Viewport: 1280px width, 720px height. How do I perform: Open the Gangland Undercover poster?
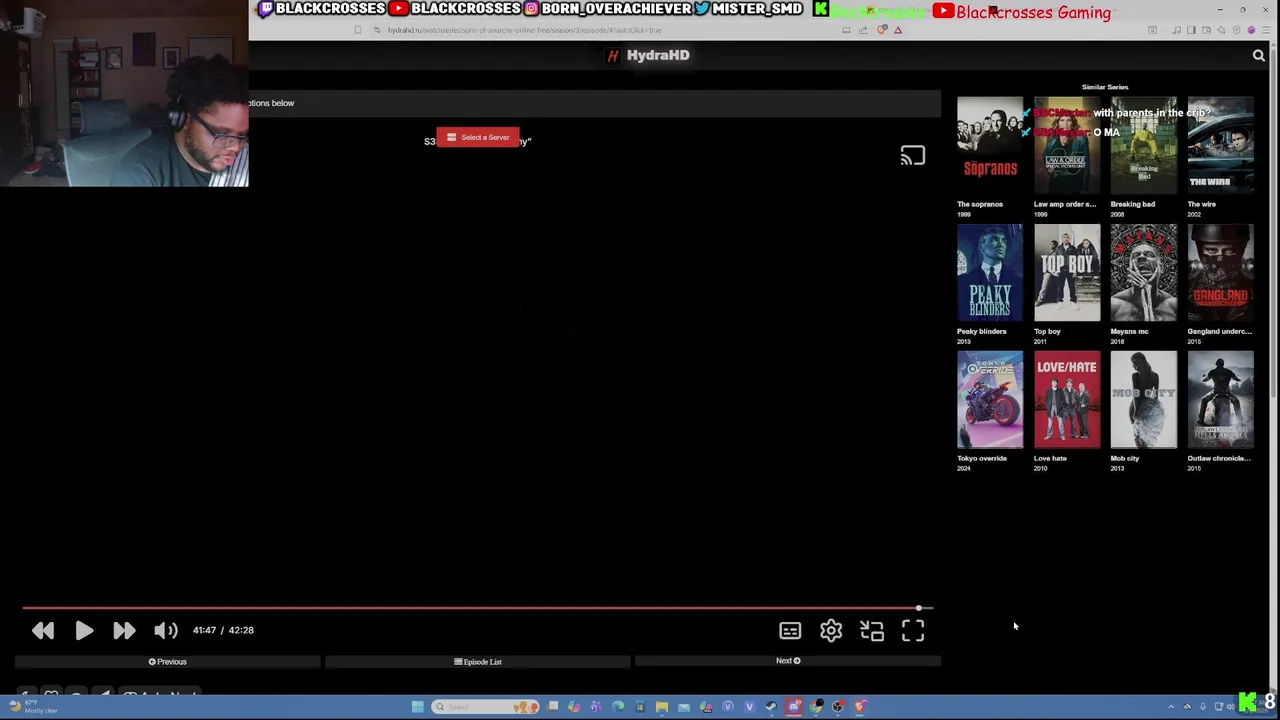1221,272
